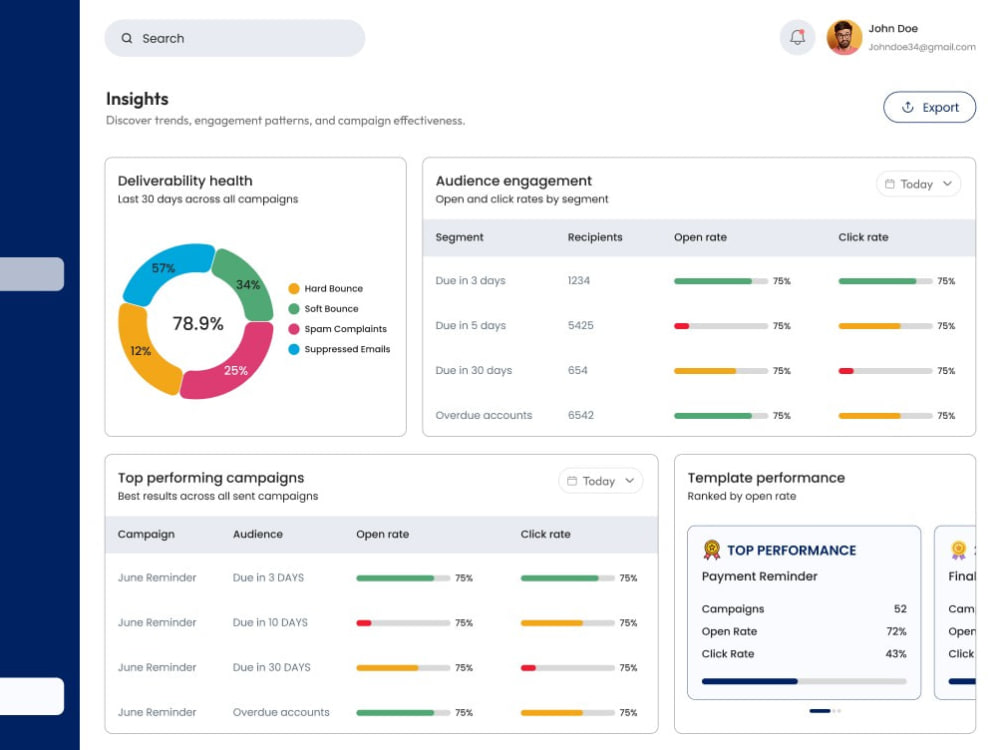Click the pink 25% donut segment
The image size is (1000, 750).
coord(236,369)
